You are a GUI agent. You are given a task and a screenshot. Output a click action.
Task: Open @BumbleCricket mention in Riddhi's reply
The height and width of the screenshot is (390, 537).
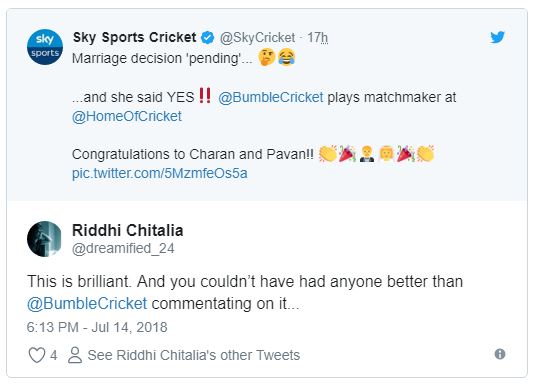click(87, 304)
